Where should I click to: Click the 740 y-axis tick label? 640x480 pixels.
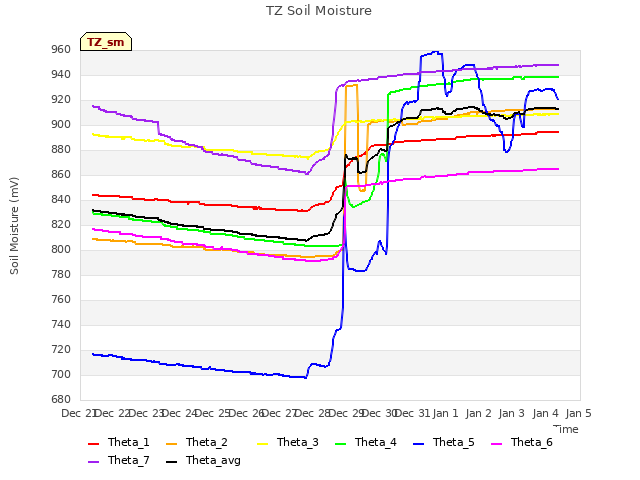click(x=61, y=325)
